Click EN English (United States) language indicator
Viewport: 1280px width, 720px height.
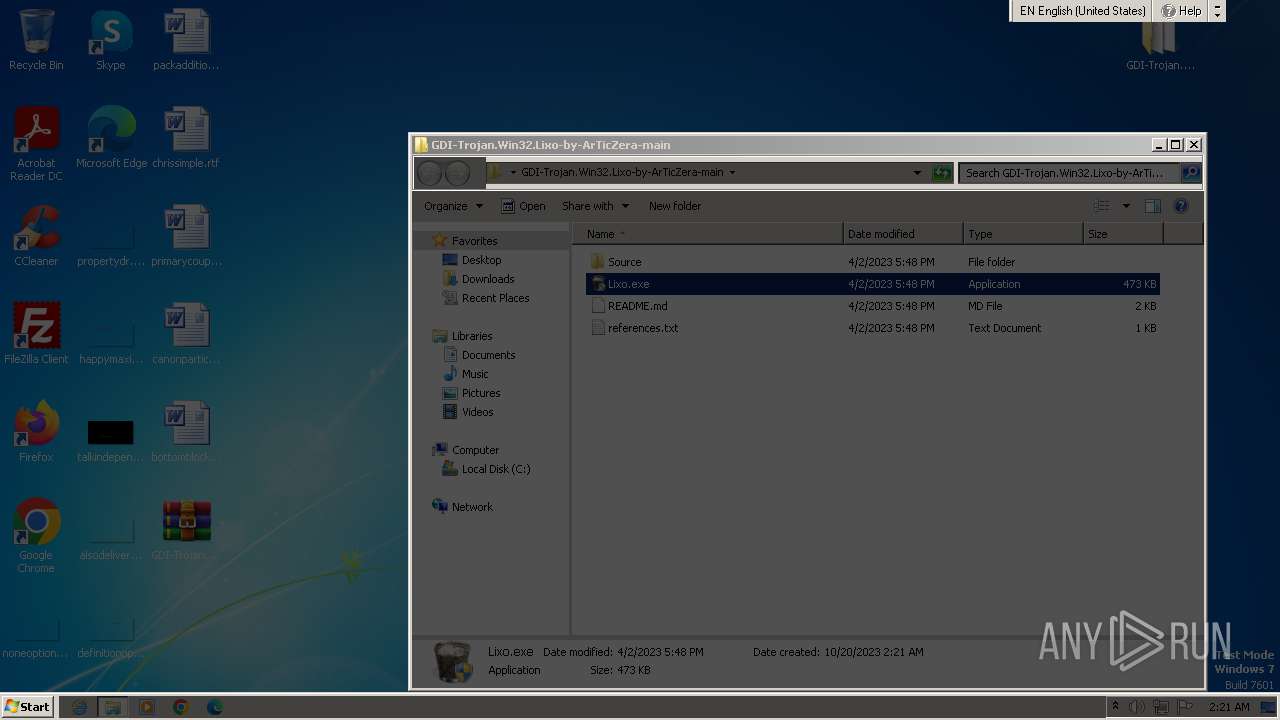click(x=1082, y=11)
